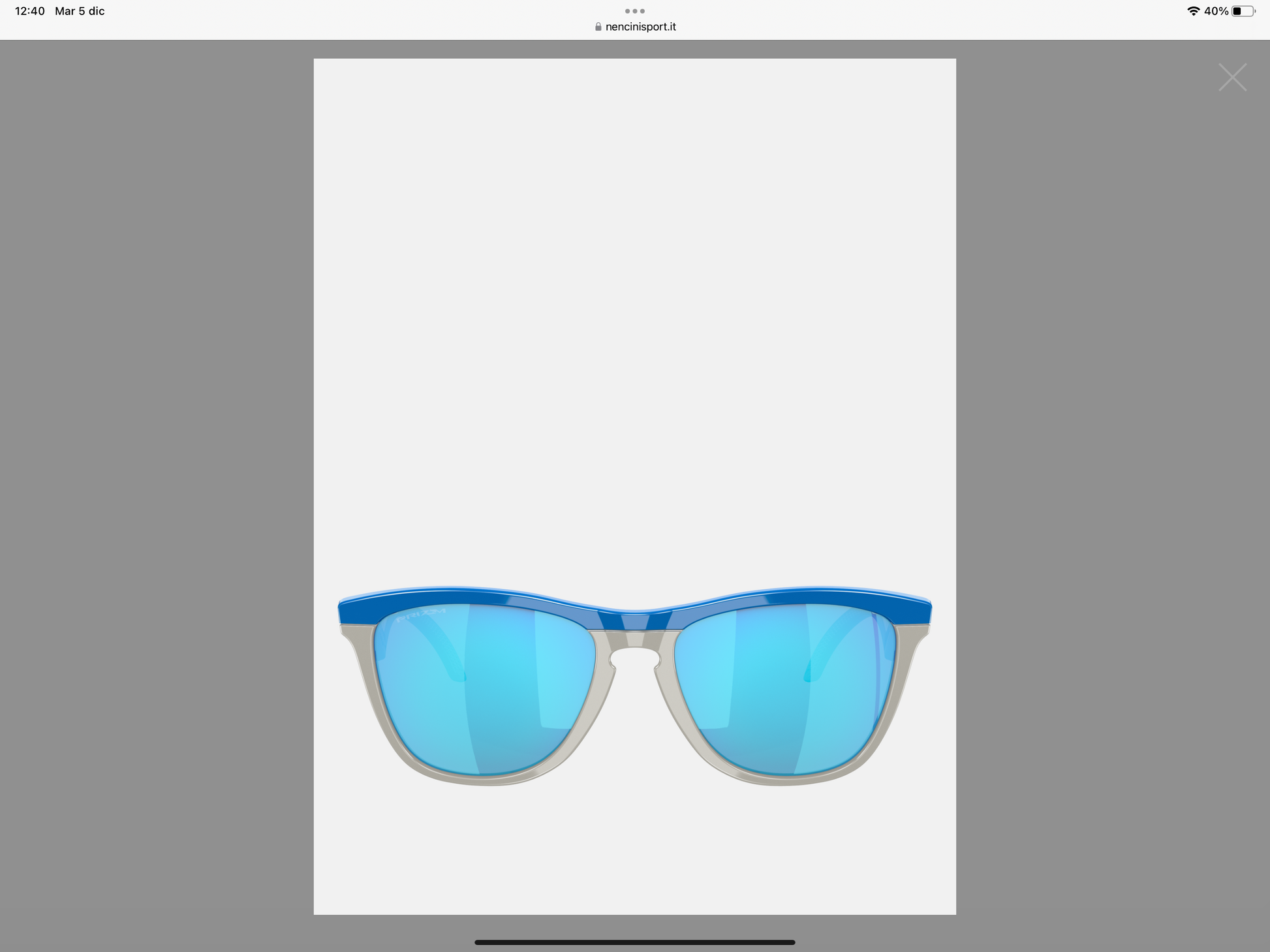
Task: Click the left blue sunglasses lens
Action: tap(484, 688)
